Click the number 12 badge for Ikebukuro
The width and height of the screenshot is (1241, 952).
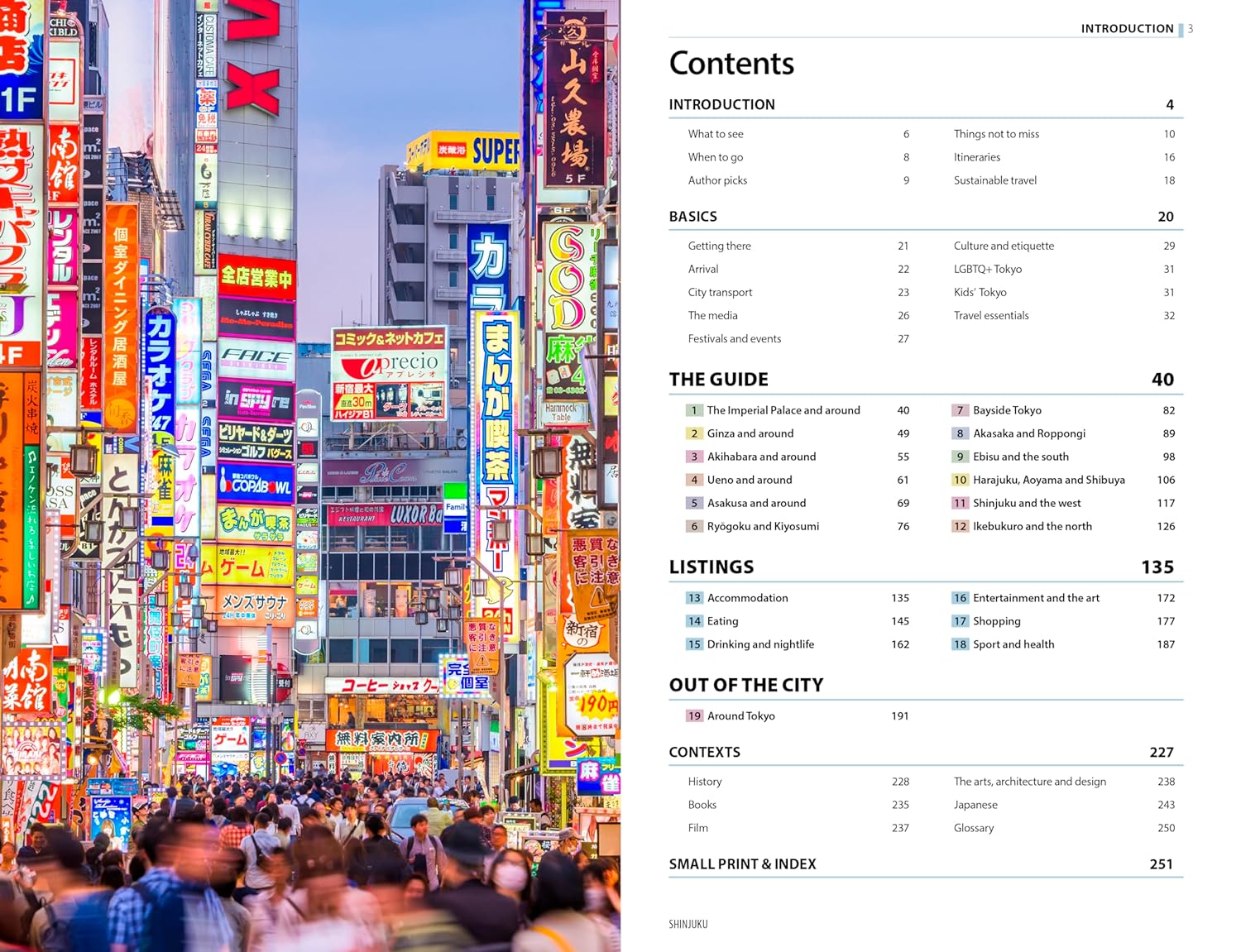[x=960, y=526]
